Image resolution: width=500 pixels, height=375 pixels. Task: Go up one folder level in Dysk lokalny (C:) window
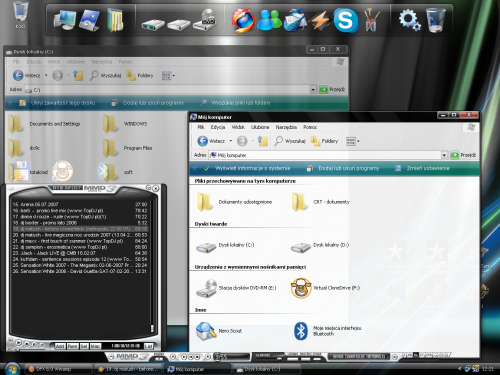[x=78, y=75]
